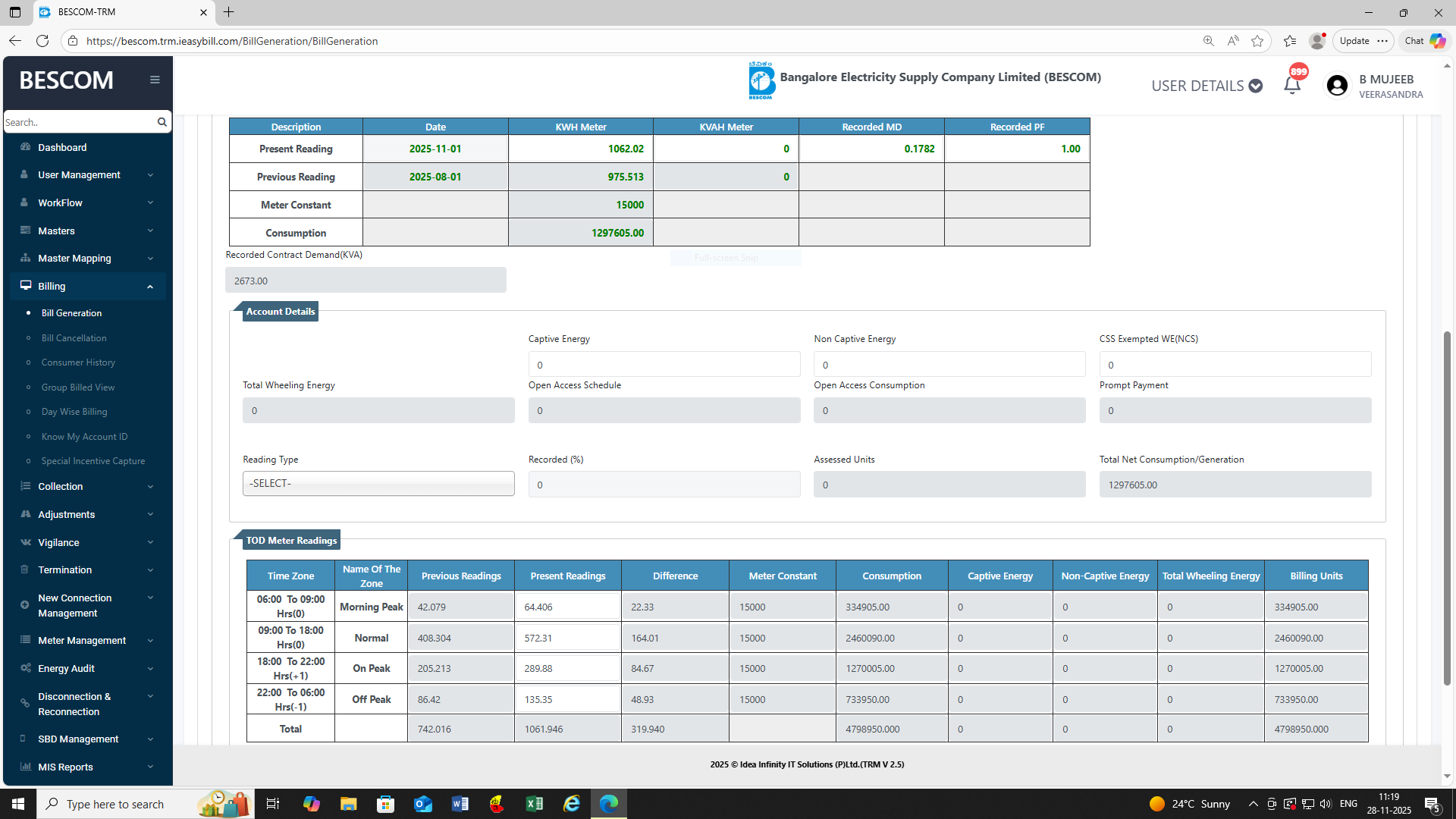This screenshot has height=819, width=1456.
Task: Refresh the browser page
Action: [42, 41]
